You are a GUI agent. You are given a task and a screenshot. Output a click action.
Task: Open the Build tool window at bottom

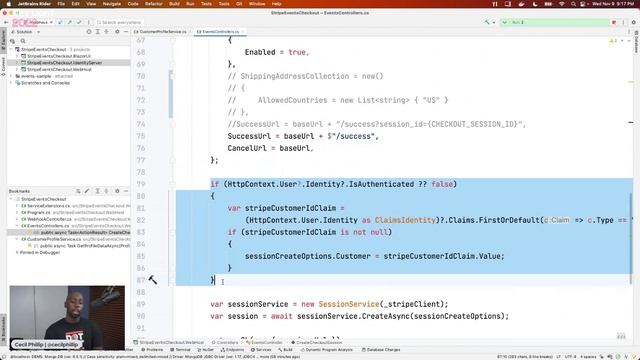(x=285, y=350)
